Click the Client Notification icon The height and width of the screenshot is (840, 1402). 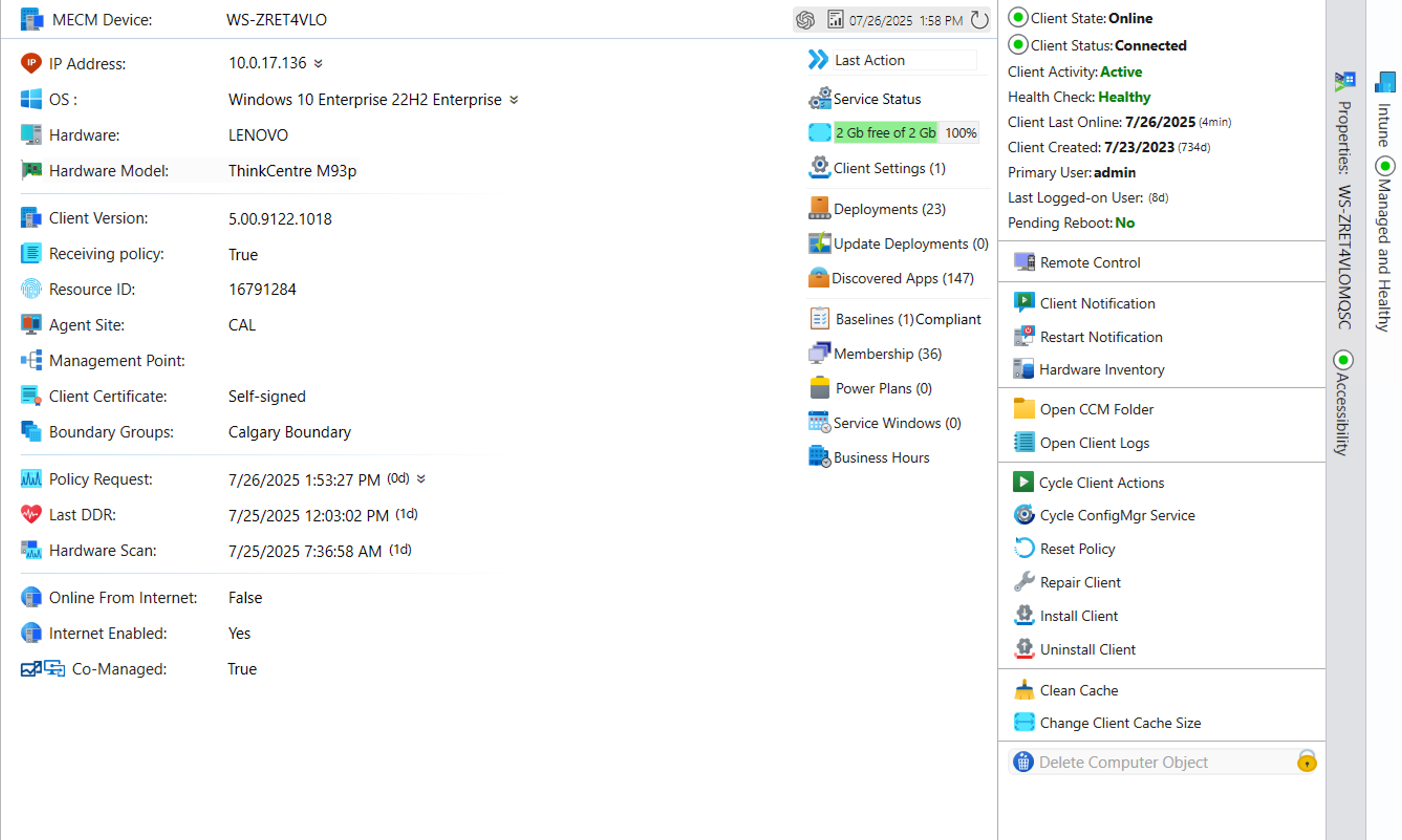tap(1024, 302)
